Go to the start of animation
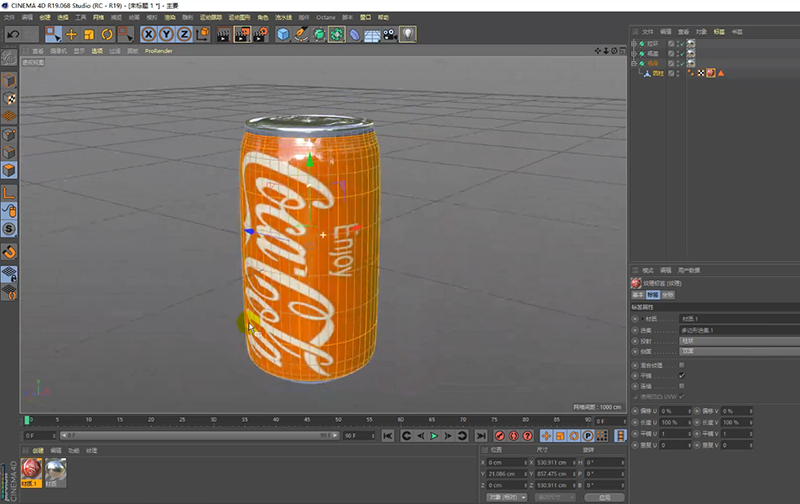 click(x=388, y=436)
